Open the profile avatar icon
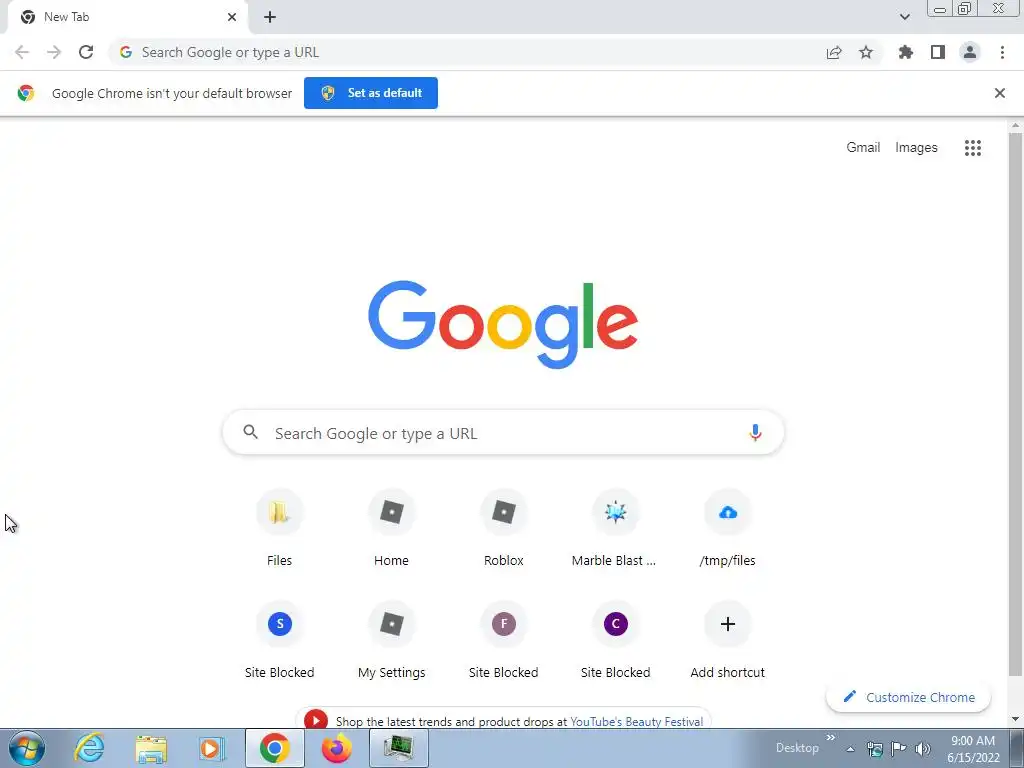The image size is (1024, 768). (970, 52)
